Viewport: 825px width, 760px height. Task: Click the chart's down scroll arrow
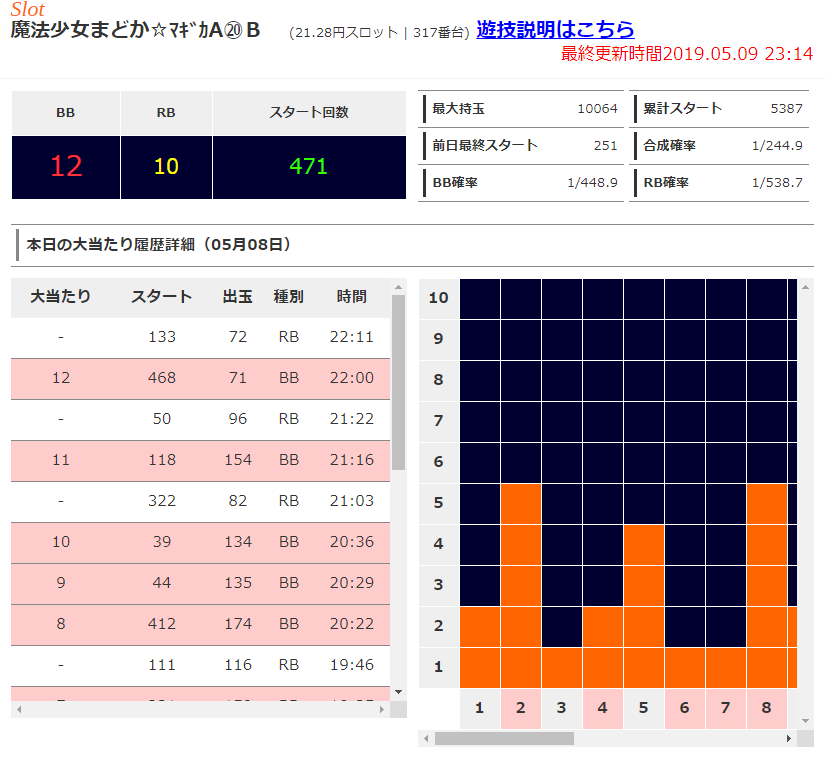click(x=806, y=721)
